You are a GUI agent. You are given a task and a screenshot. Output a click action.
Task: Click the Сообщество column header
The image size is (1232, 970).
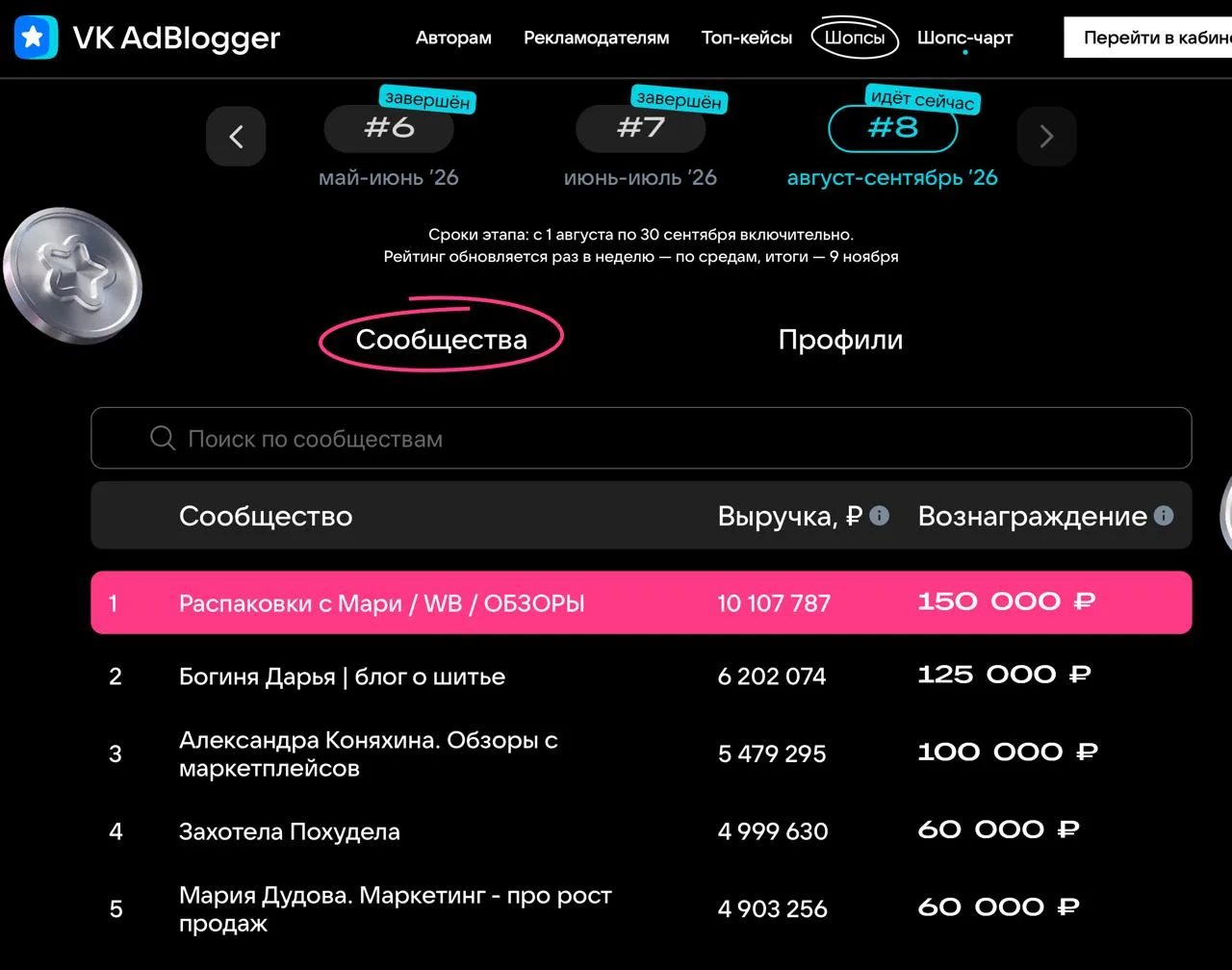tap(266, 516)
